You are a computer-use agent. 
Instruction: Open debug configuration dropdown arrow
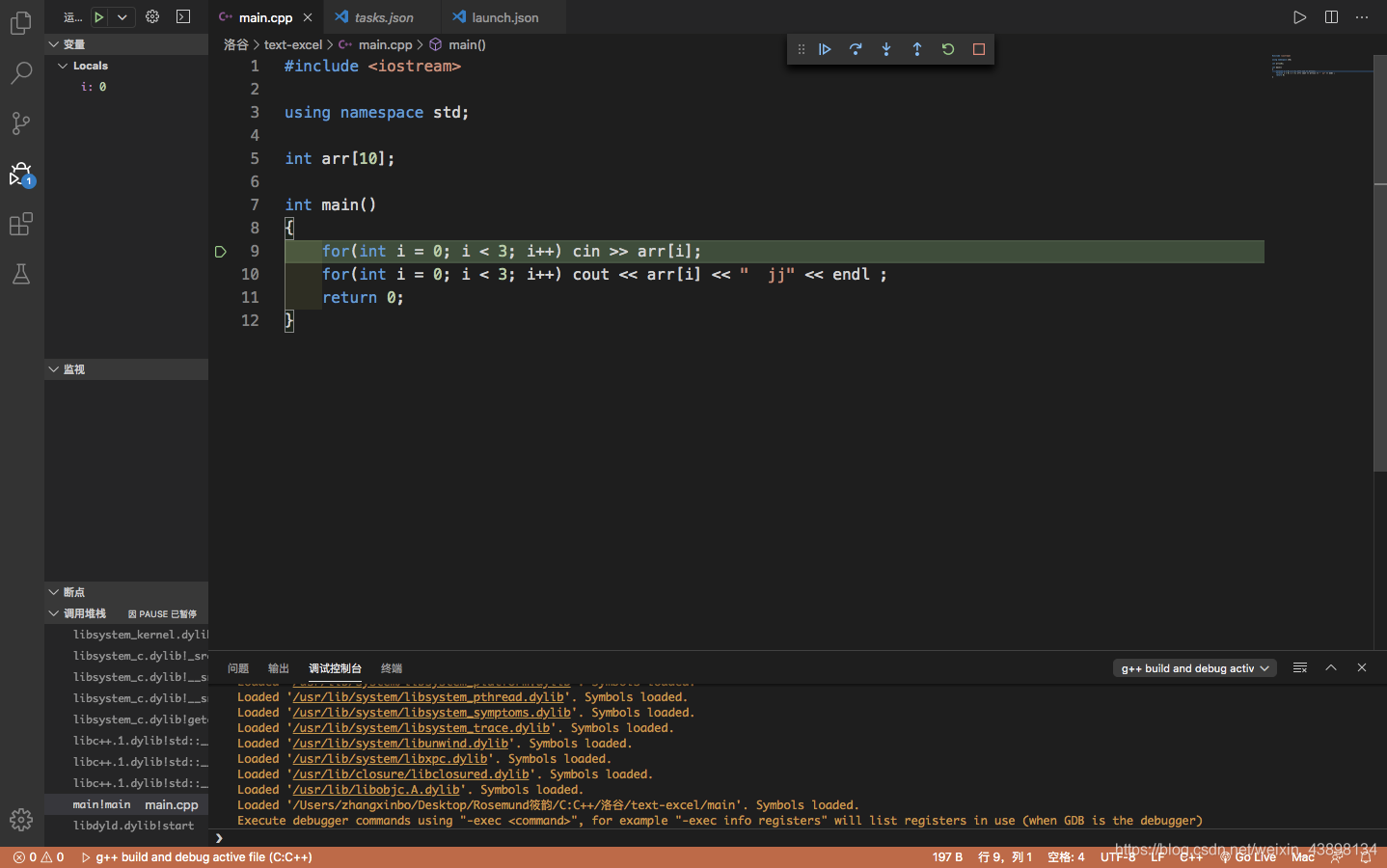pos(122,16)
